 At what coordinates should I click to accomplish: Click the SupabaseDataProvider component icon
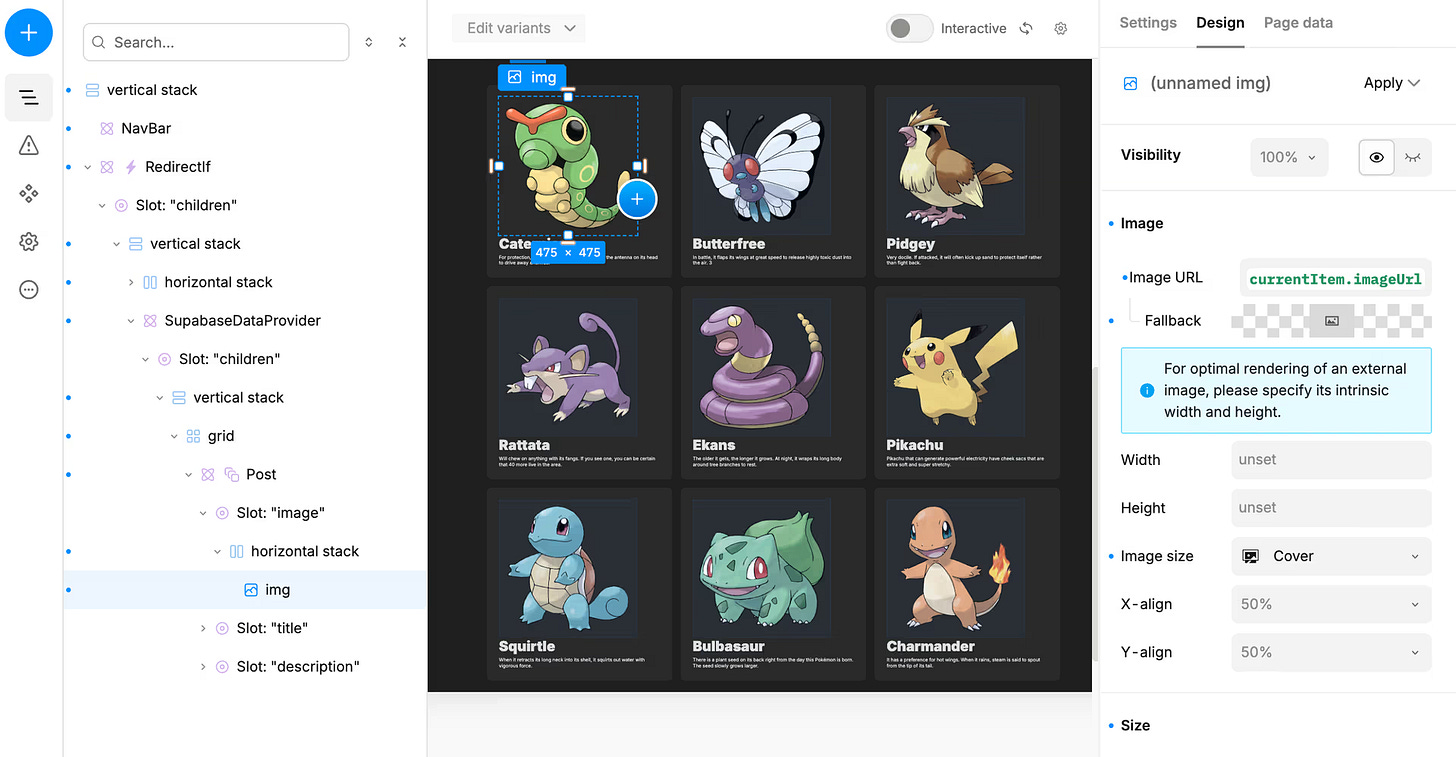150,321
